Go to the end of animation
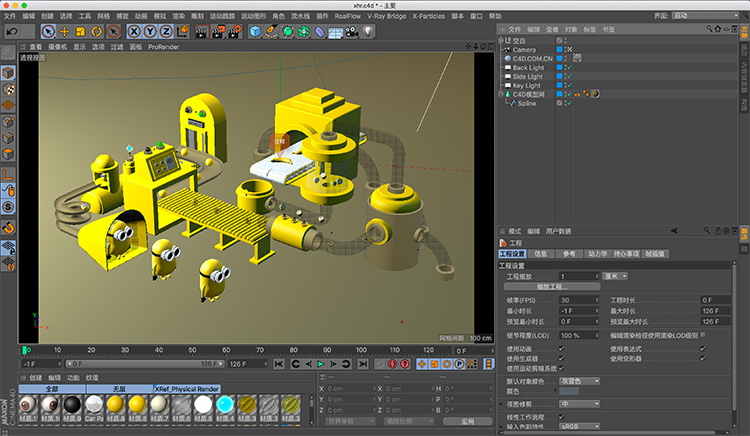This screenshot has height=436, width=750. (363, 364)
